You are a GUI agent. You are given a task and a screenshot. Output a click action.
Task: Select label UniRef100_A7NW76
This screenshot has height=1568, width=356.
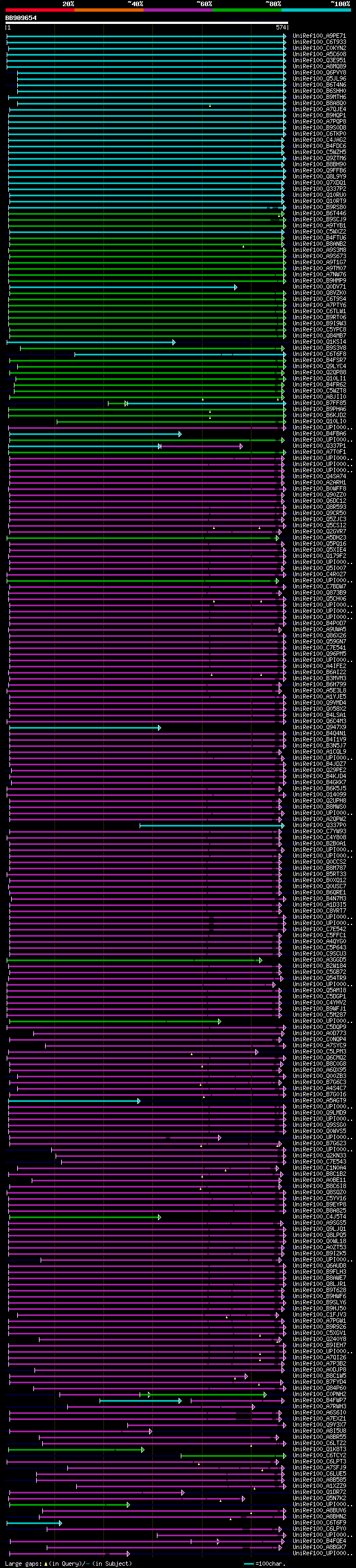319,275
